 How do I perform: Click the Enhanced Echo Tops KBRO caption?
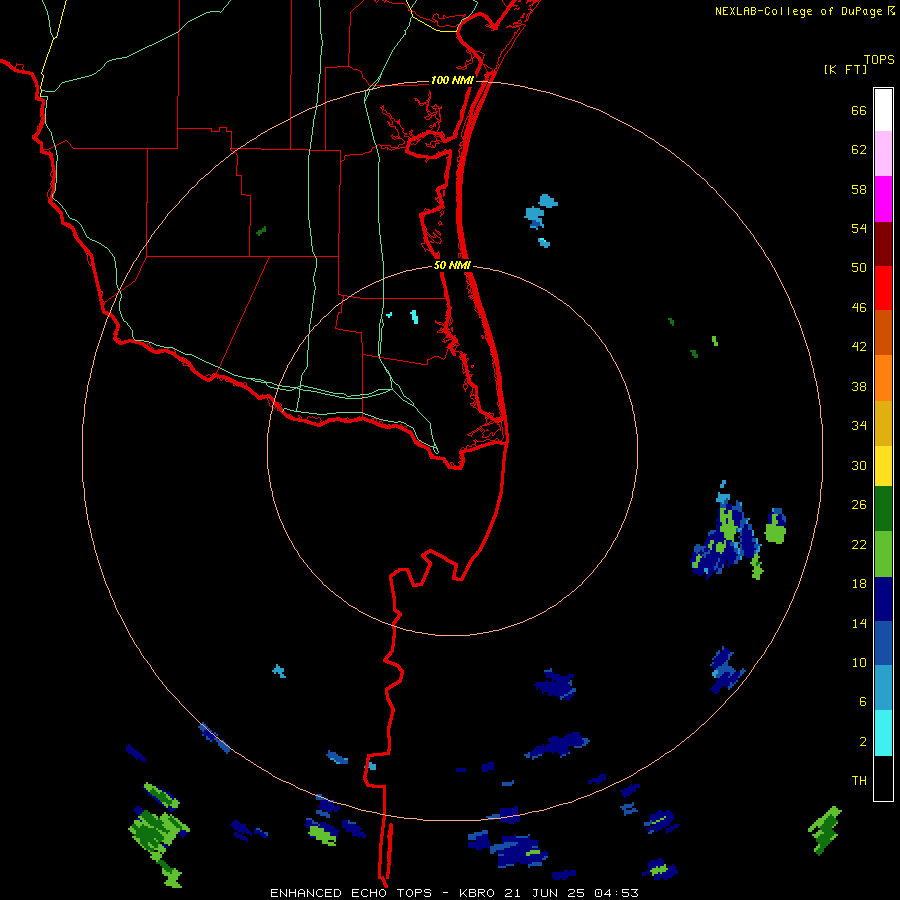454,893
